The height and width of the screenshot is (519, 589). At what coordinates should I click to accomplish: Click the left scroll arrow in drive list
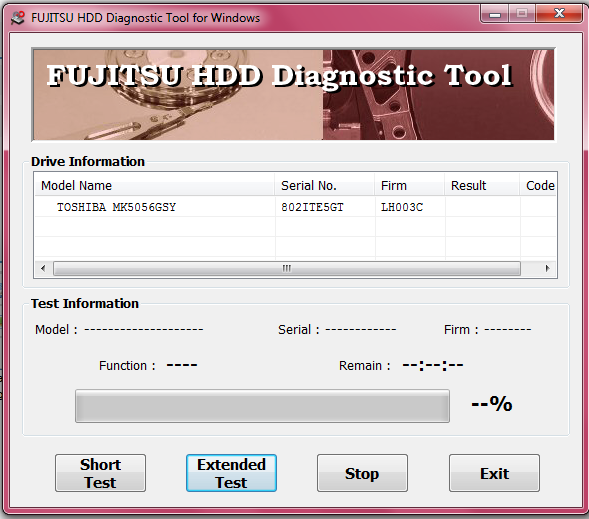tap(43, 268)
